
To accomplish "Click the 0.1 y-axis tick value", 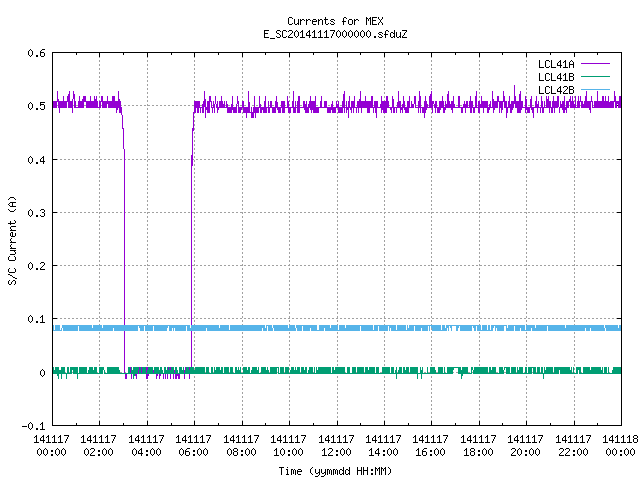I will [36, 319].
